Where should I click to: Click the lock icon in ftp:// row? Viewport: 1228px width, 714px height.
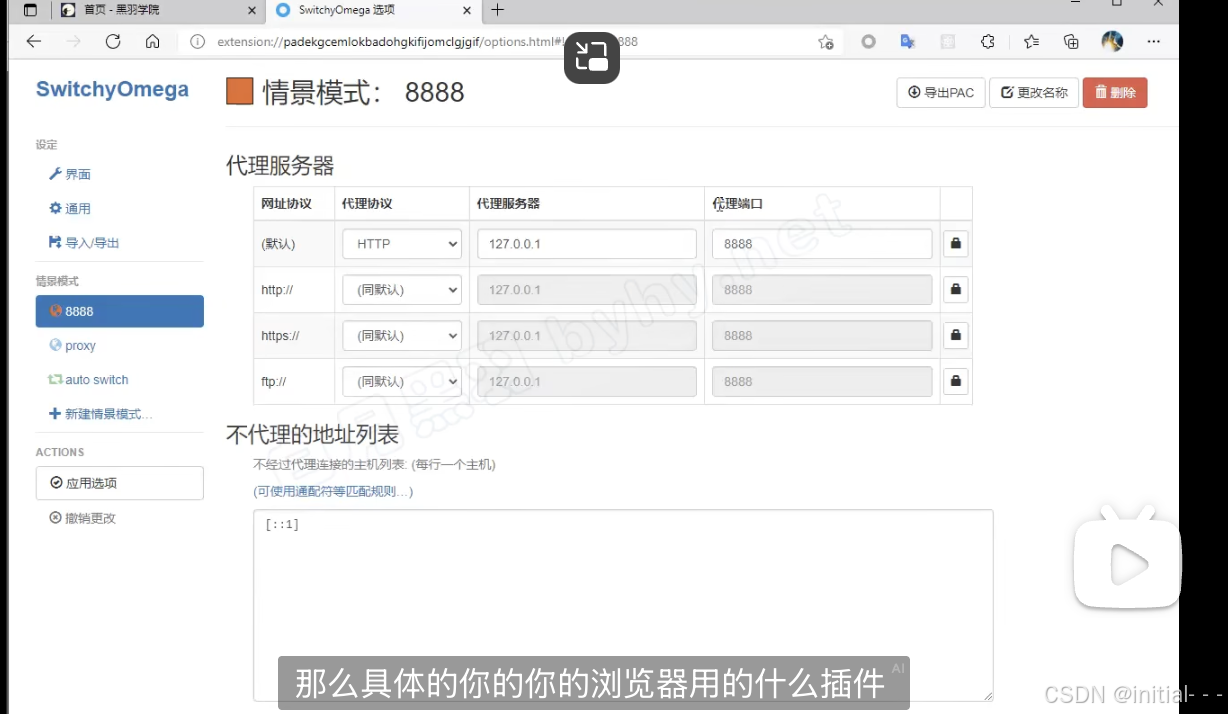pyautogui.click(x=956, y=381)
